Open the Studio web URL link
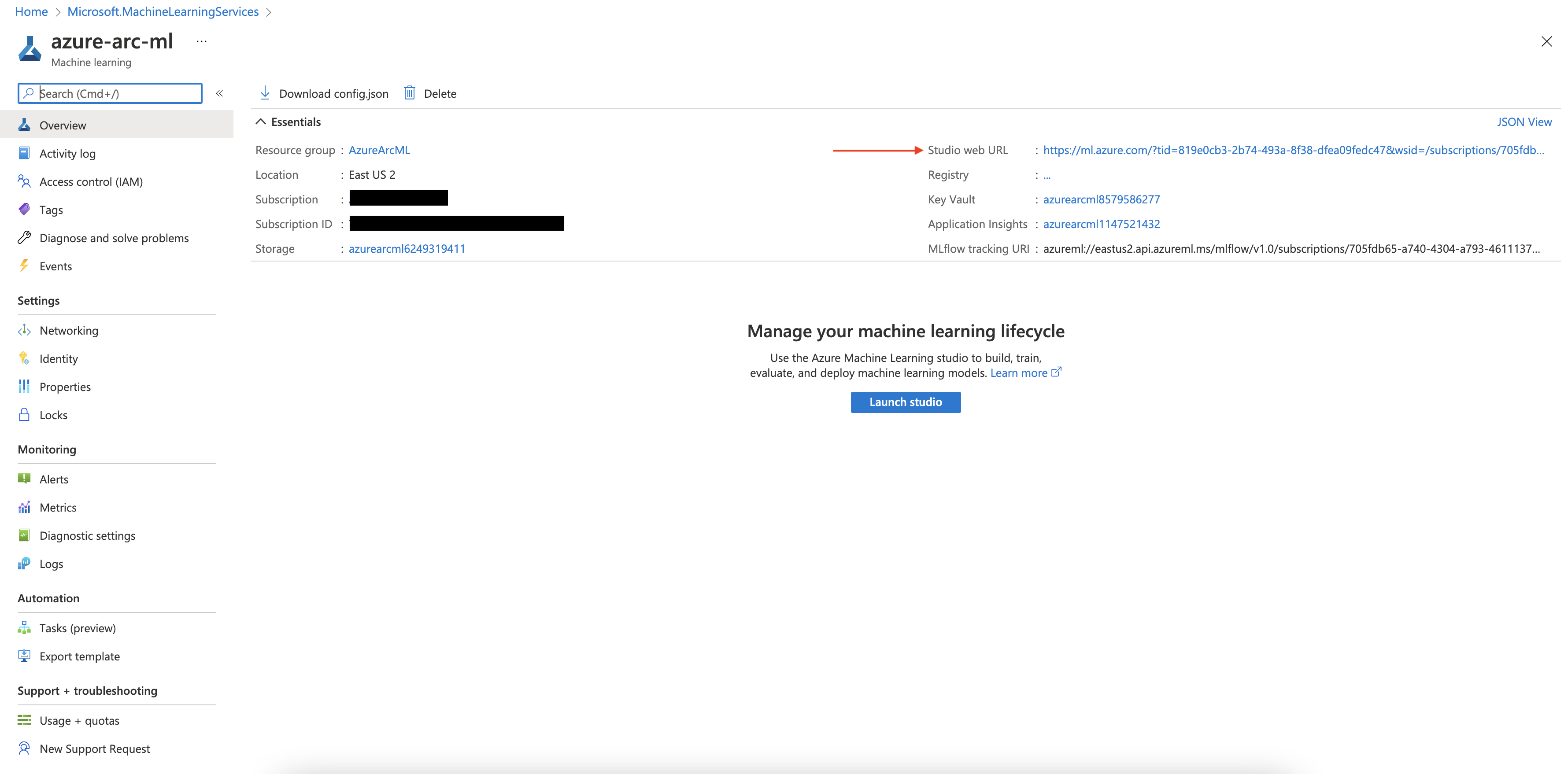The height and width of the screenshot is (774, 1568). [1294, 150]
